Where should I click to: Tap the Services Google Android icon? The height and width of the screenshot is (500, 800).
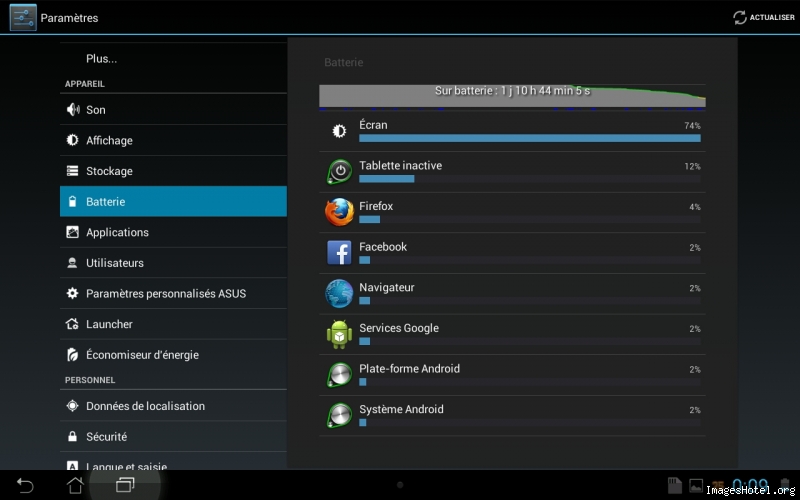point(339,334)
